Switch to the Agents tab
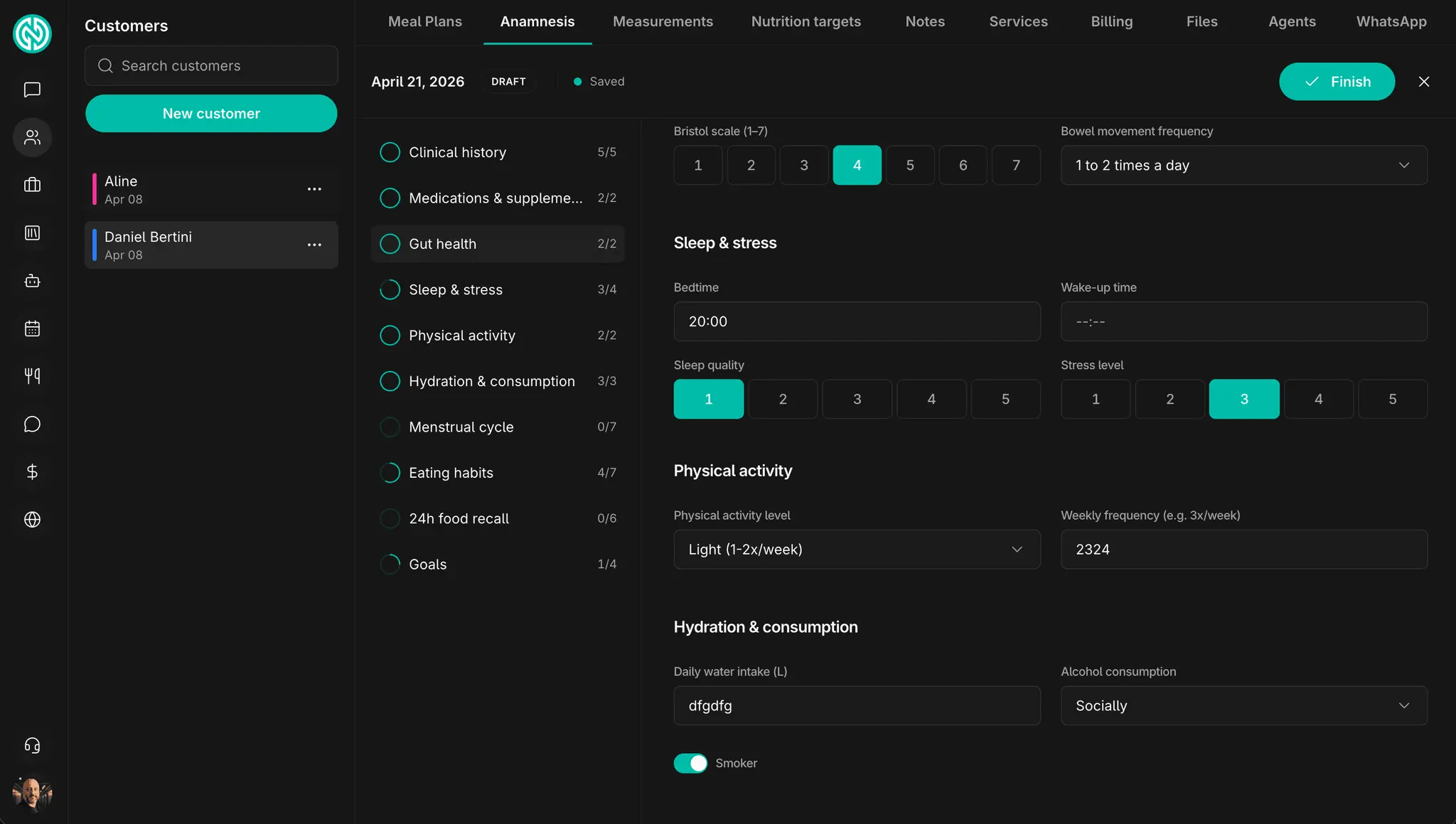The height and width of the screenshot is (824, 1456). click(1292, 21)
